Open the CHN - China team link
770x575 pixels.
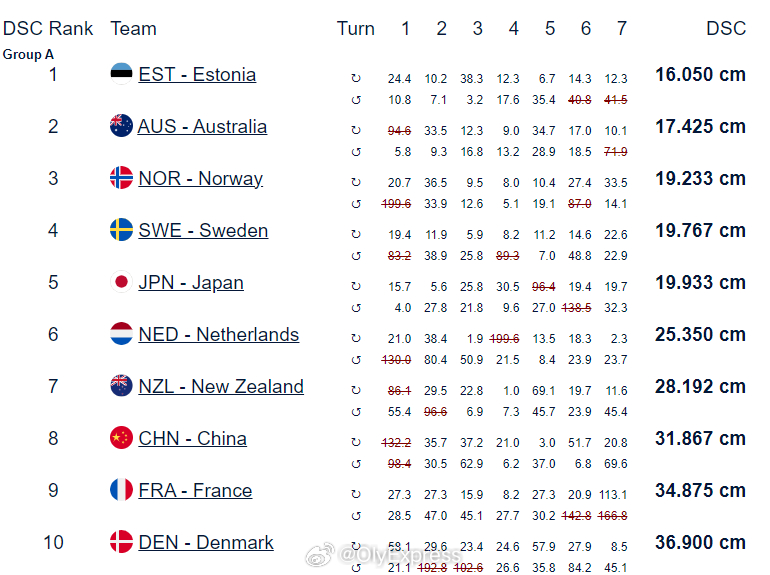192,439
